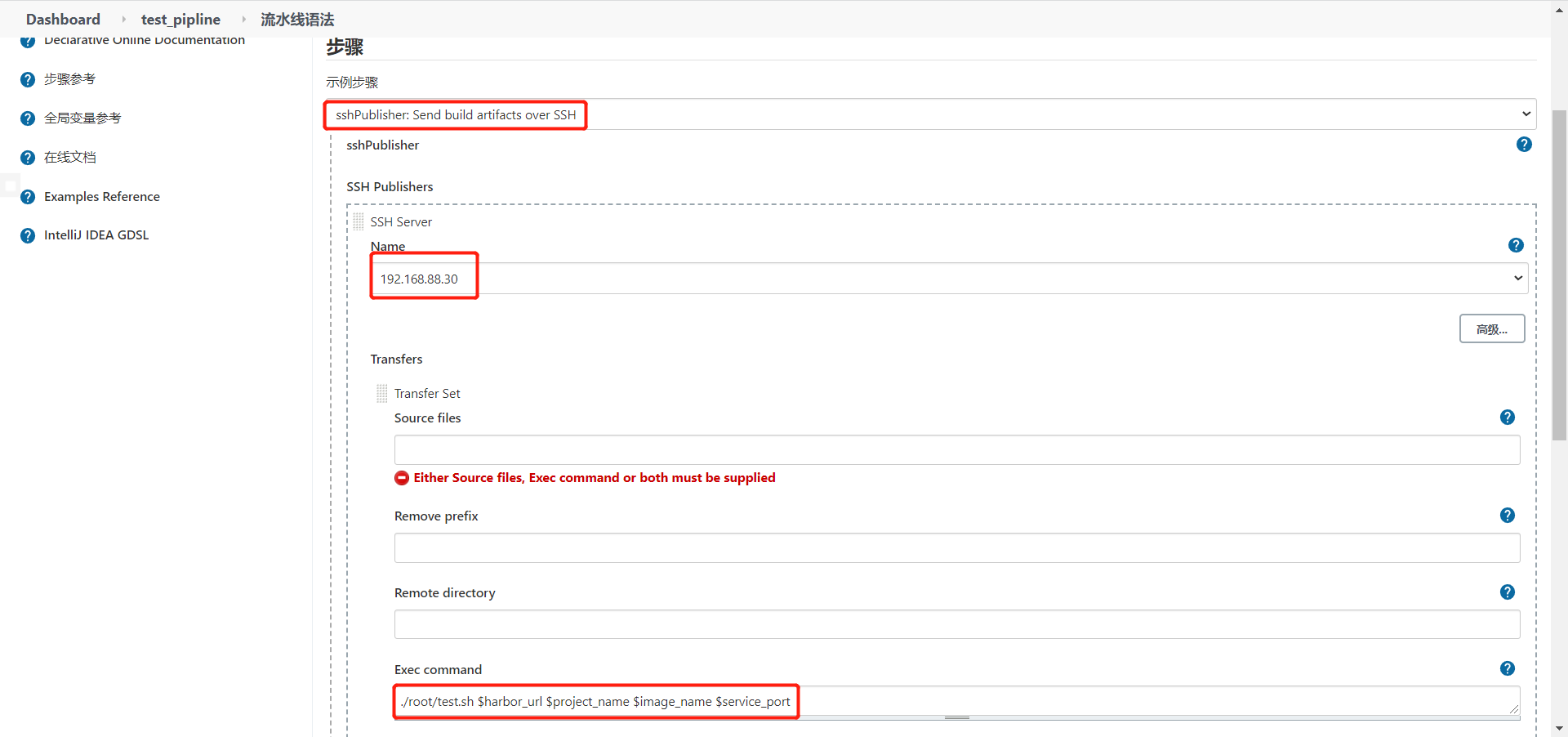Open the 流水线语法 breadcrumb link
The width and height of the screenshot is (1568, 737).
point(297,19)
